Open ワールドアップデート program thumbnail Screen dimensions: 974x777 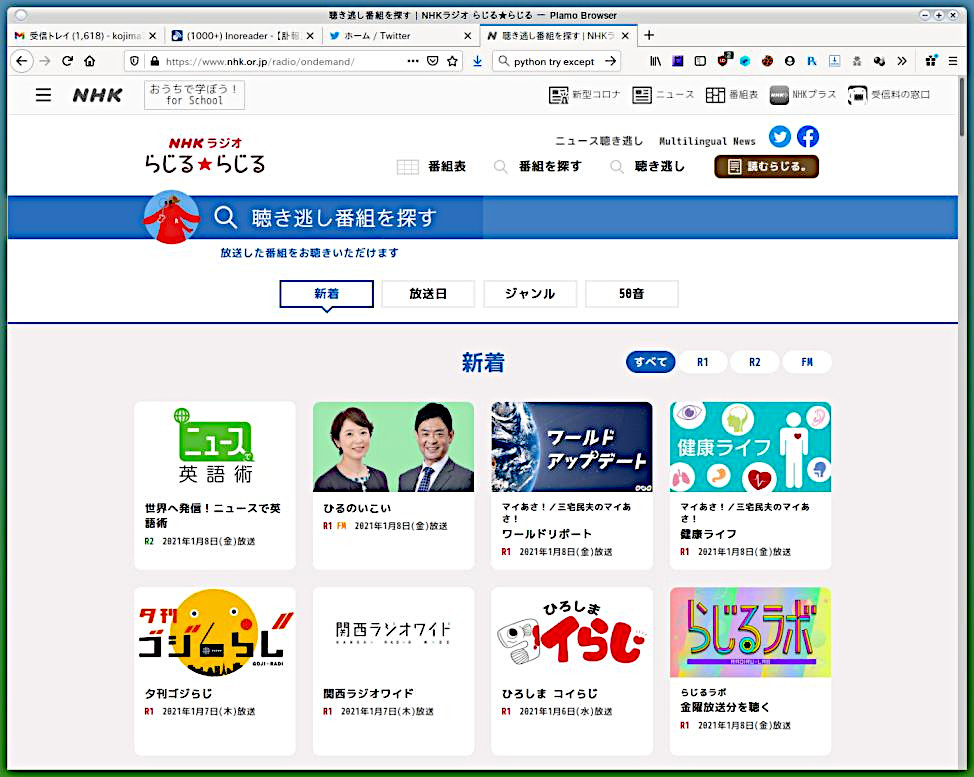coord(571,447)
